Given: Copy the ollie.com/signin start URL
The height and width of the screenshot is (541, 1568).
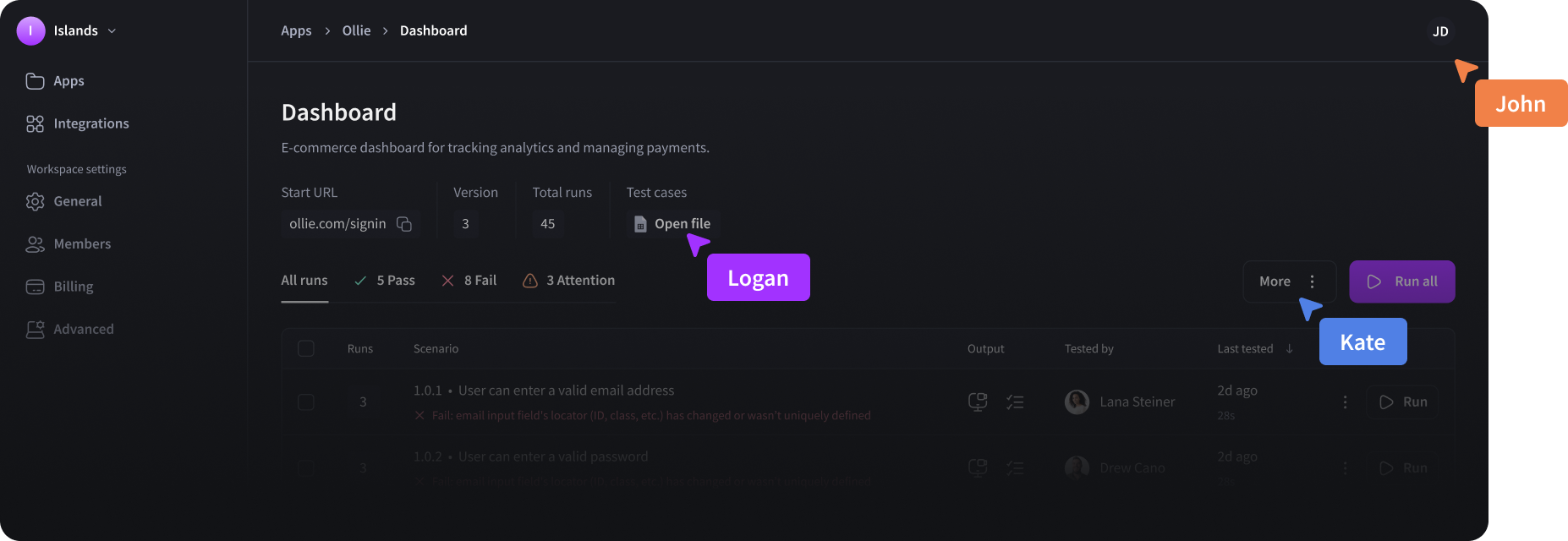Looking at the screenshot, I should point(403,223).
